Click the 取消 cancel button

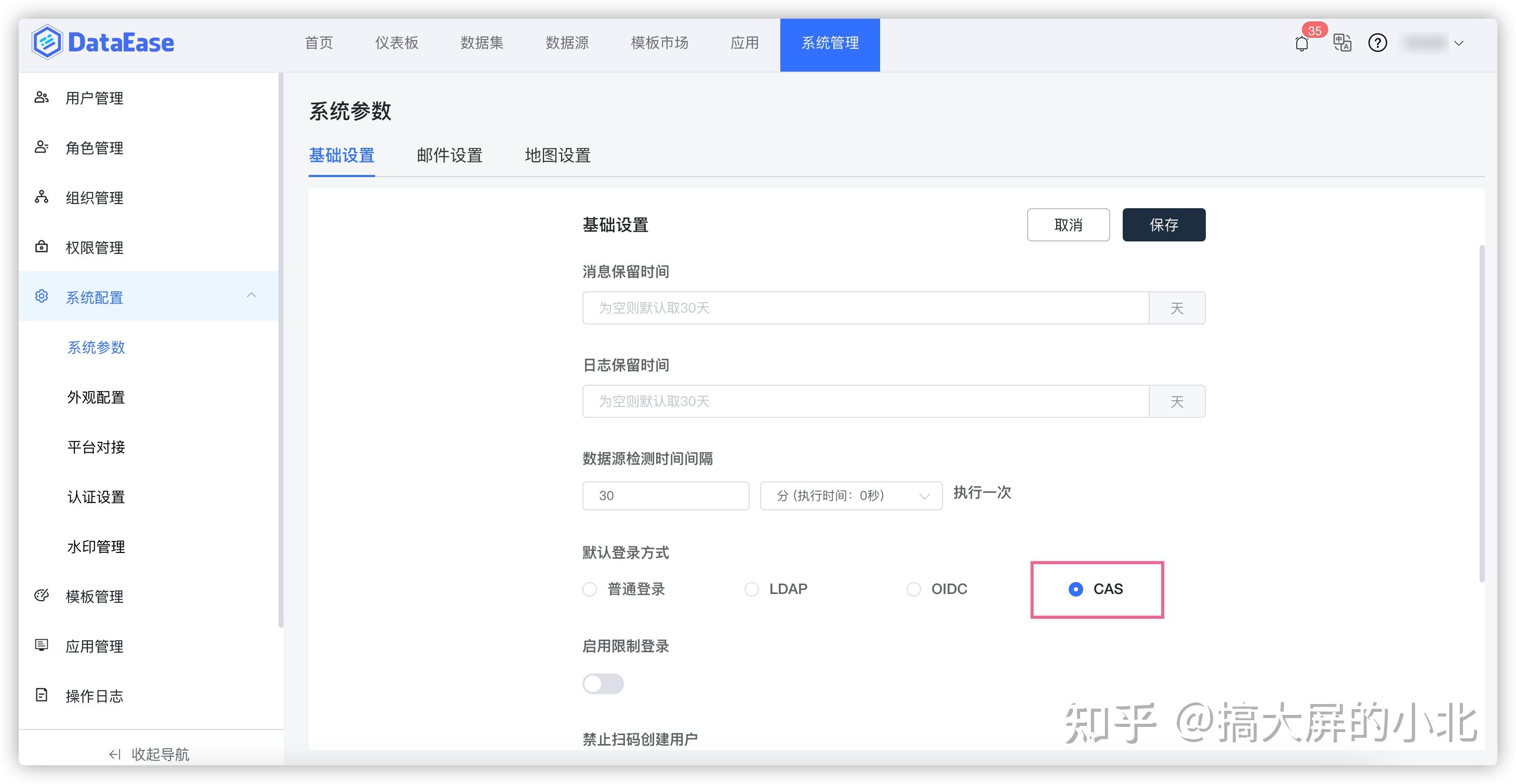pos(1068,224)
